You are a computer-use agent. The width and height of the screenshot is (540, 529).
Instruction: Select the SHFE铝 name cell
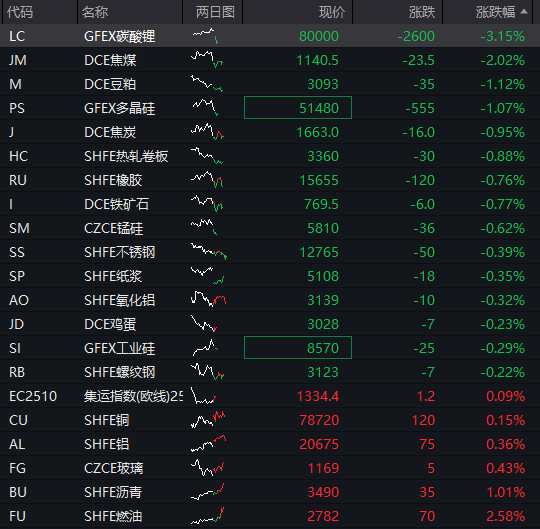click(x=106, y=444)
